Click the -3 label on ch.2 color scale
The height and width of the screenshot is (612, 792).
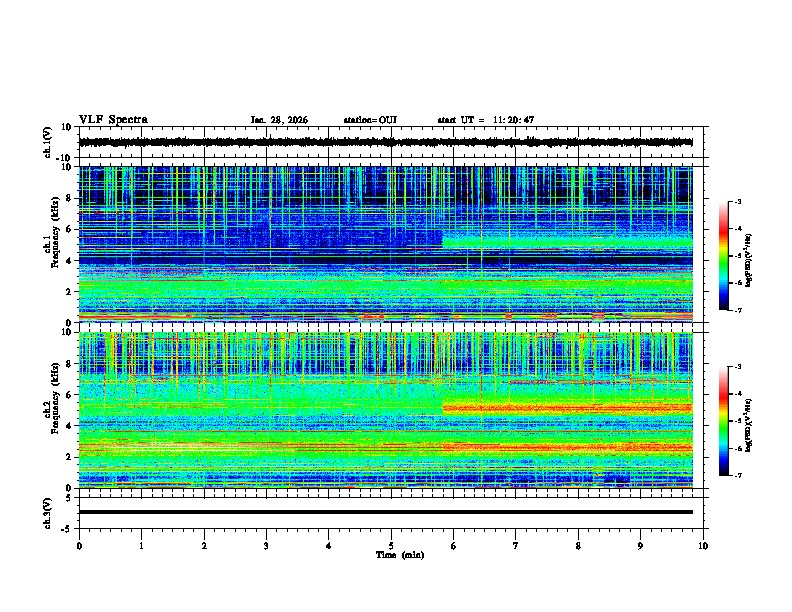coord(738,367)
